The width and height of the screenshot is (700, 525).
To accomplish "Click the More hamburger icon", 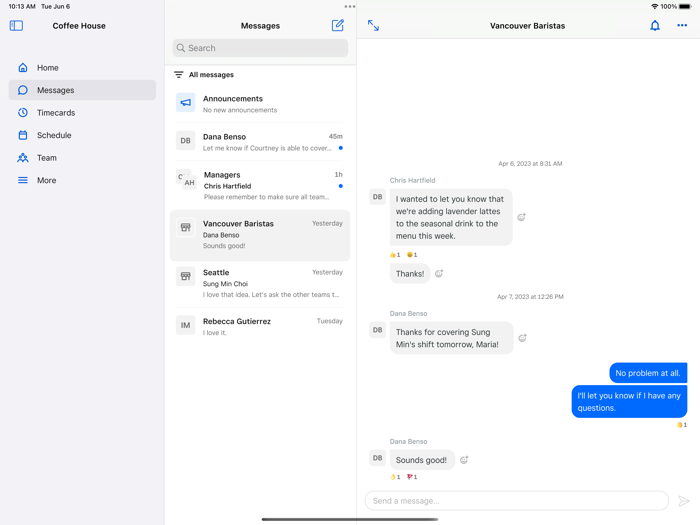I will (23, 180).
